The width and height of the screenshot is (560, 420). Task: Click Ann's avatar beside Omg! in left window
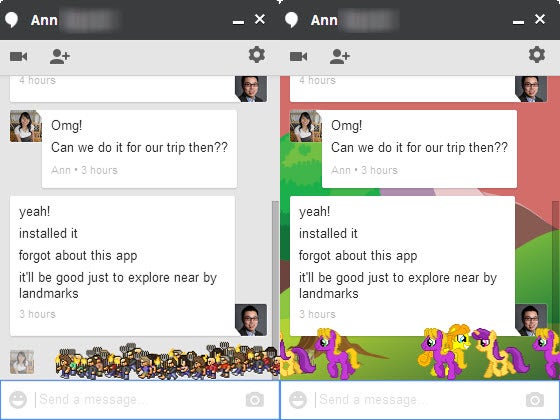pyautogui.click(x=26, y=126)
